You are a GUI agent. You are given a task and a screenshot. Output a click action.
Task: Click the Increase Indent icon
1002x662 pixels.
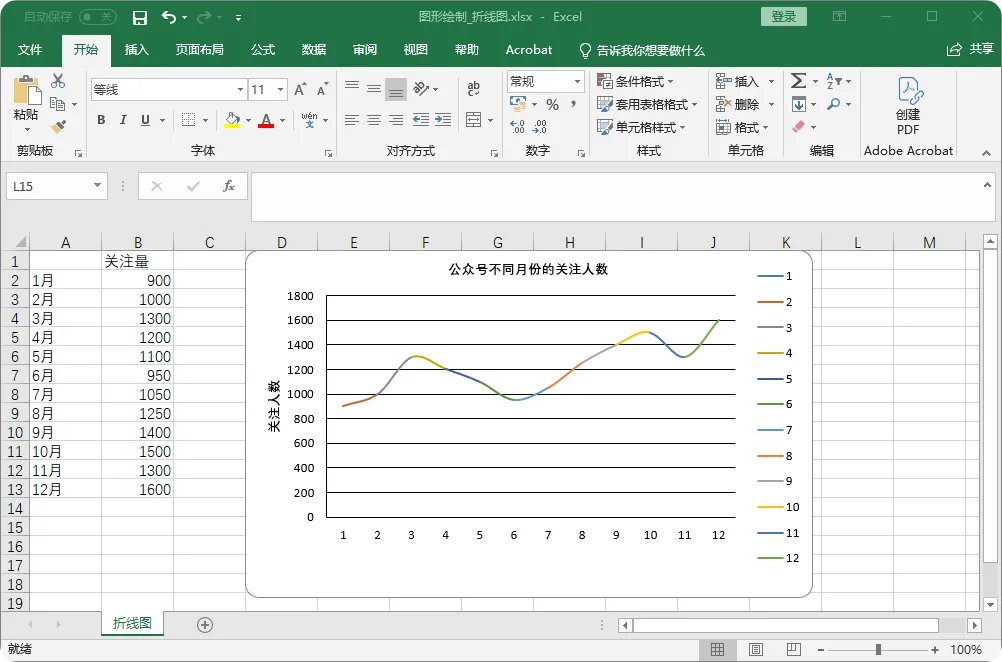443,119
